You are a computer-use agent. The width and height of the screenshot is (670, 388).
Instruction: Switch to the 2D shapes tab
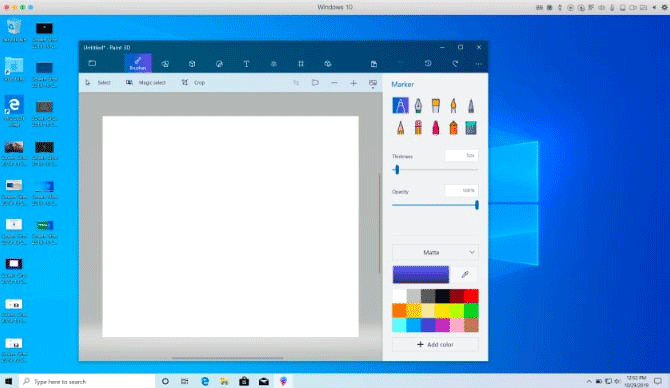click(165, 64)
